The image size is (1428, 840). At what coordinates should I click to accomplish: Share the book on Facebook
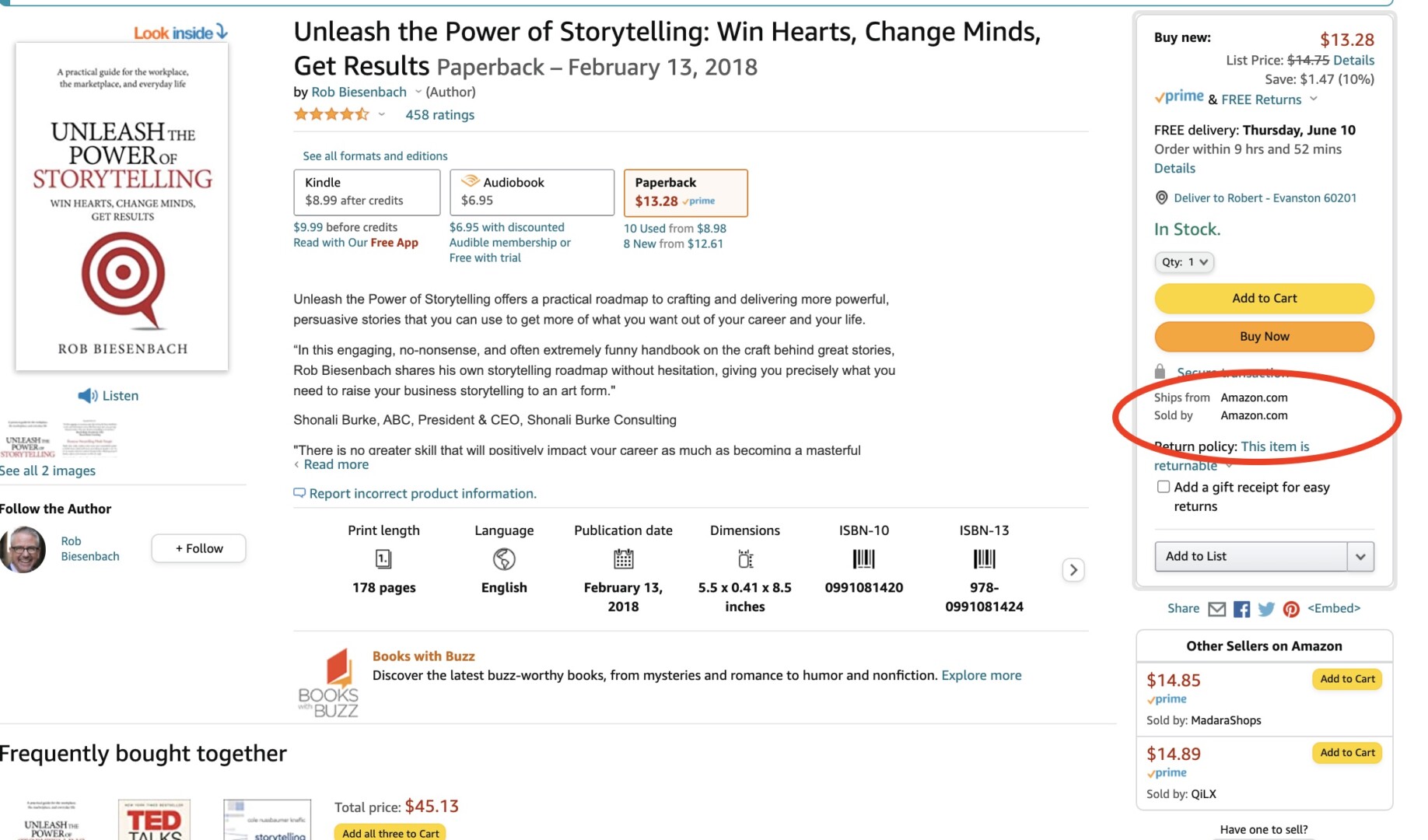tap(1241, 609)
